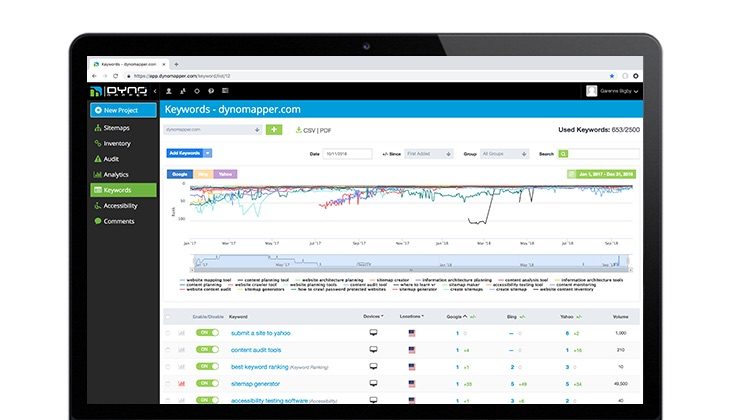Click the chart range navigator slider
The image size is (732, 420).
(411, 262)
